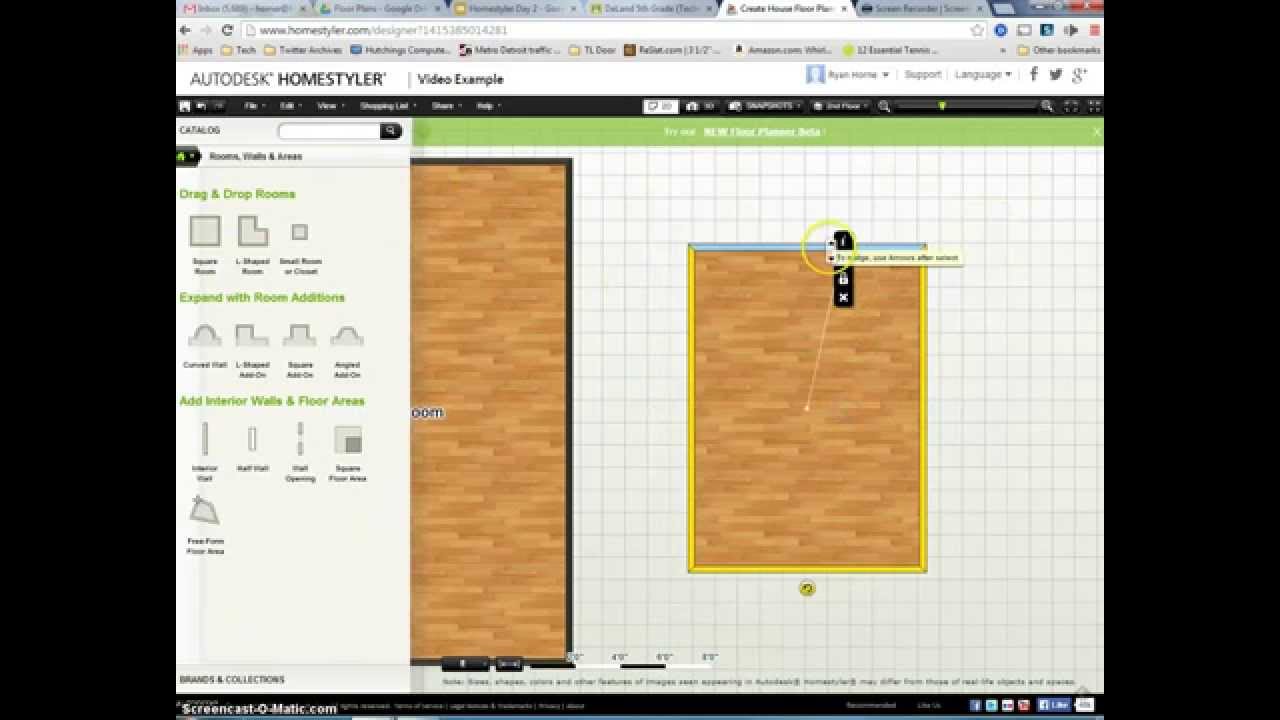Click the rotate handle below the room
Screen dimensions: 1280x720
807,588
